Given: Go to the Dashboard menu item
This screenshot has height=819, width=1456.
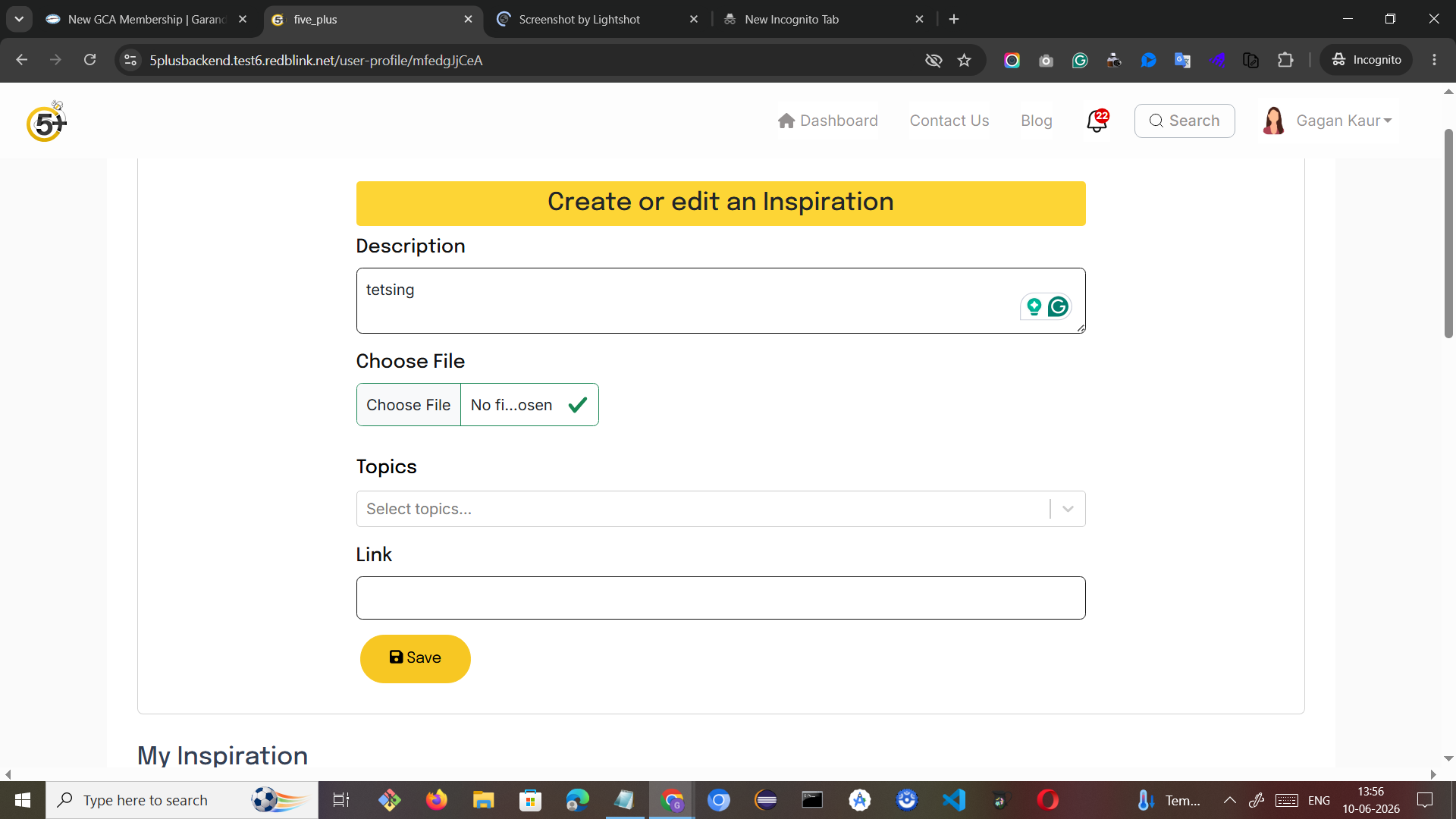Looking at the screenshot, I should tap(828, 121).
